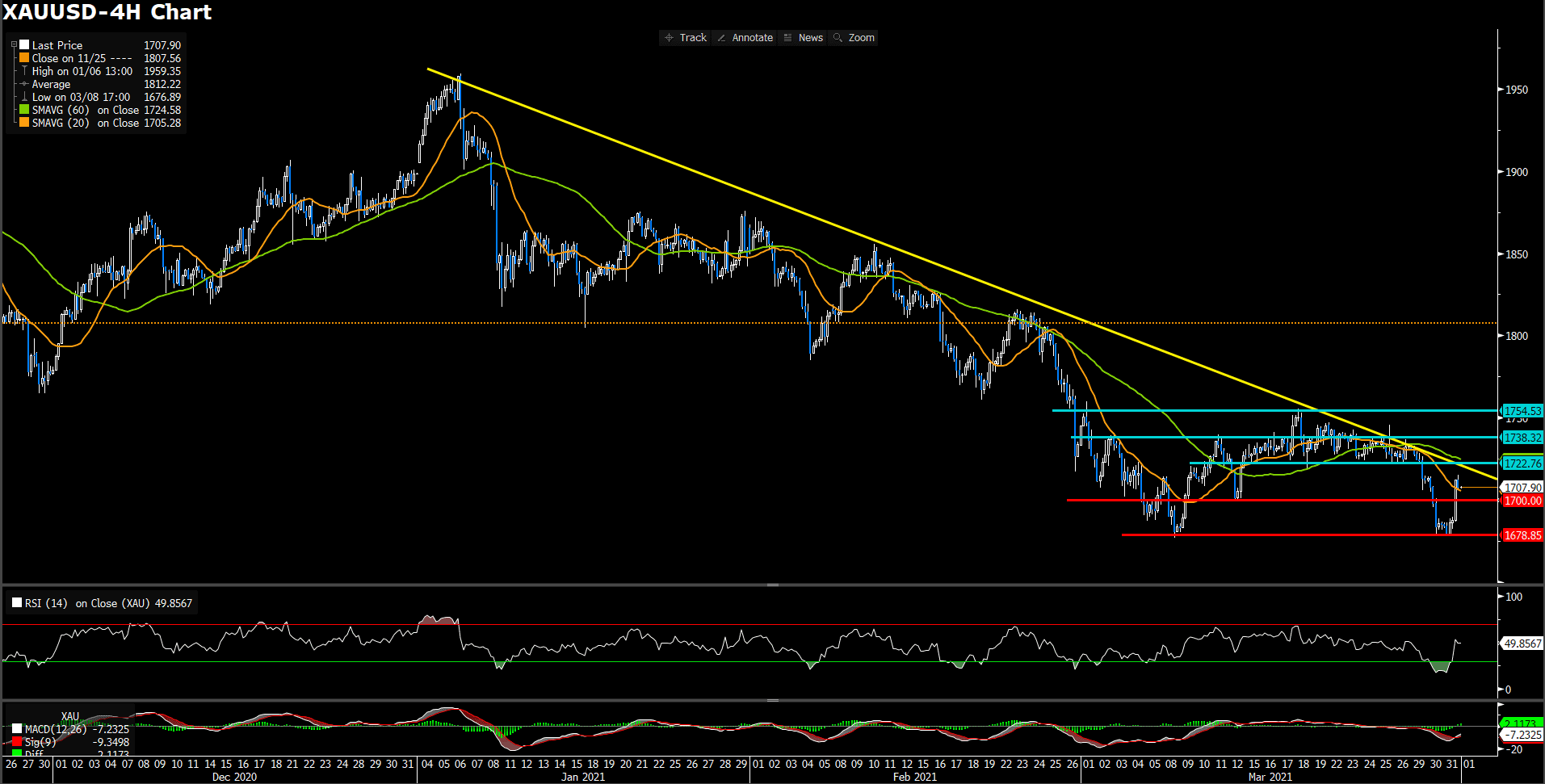Select the 1722.76 cyan price label
Screen dimensions: 1545x784
(1522, 463)
